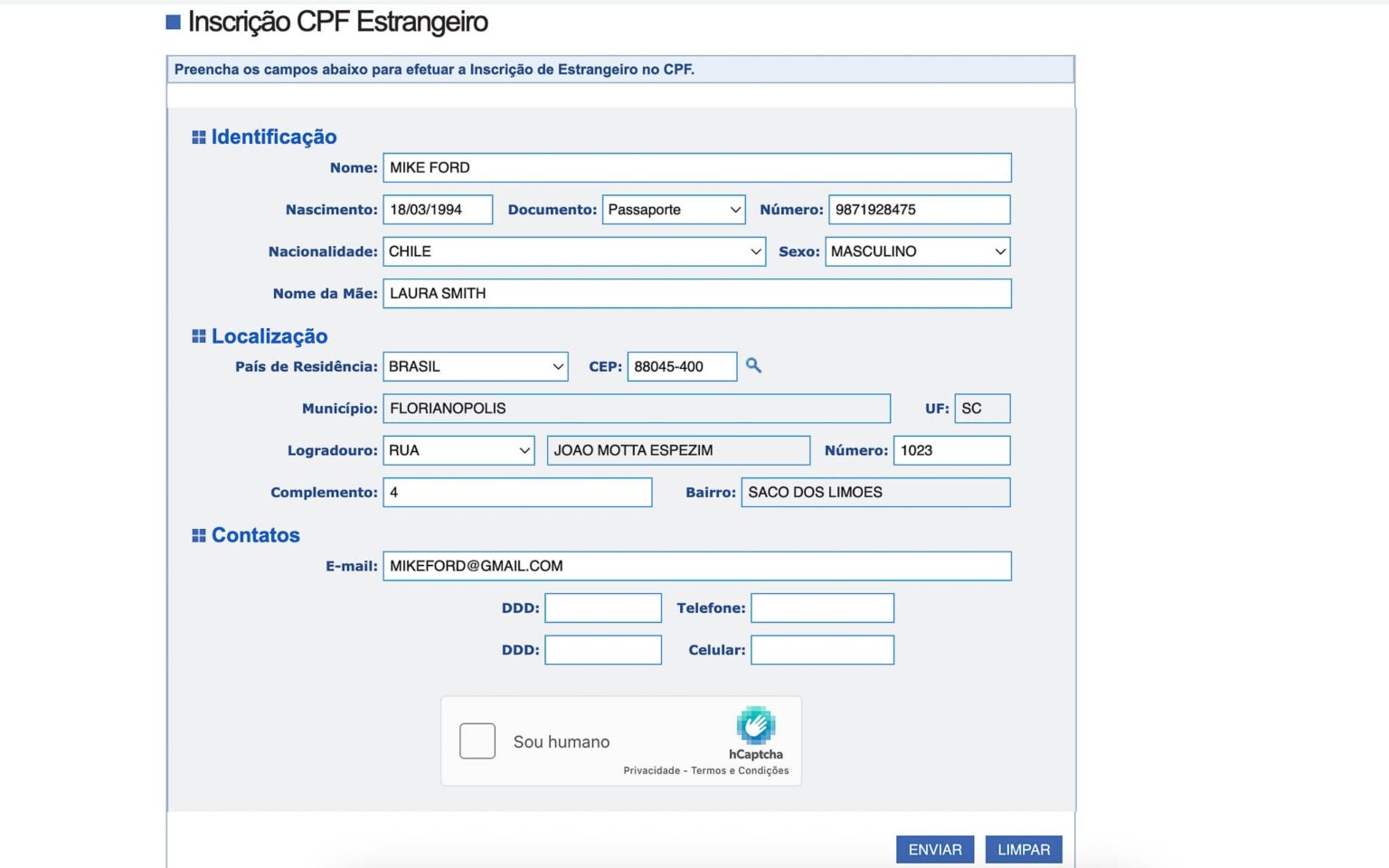
Task: Click the first DDD field next to Telefone
Action: coord(603,608)
